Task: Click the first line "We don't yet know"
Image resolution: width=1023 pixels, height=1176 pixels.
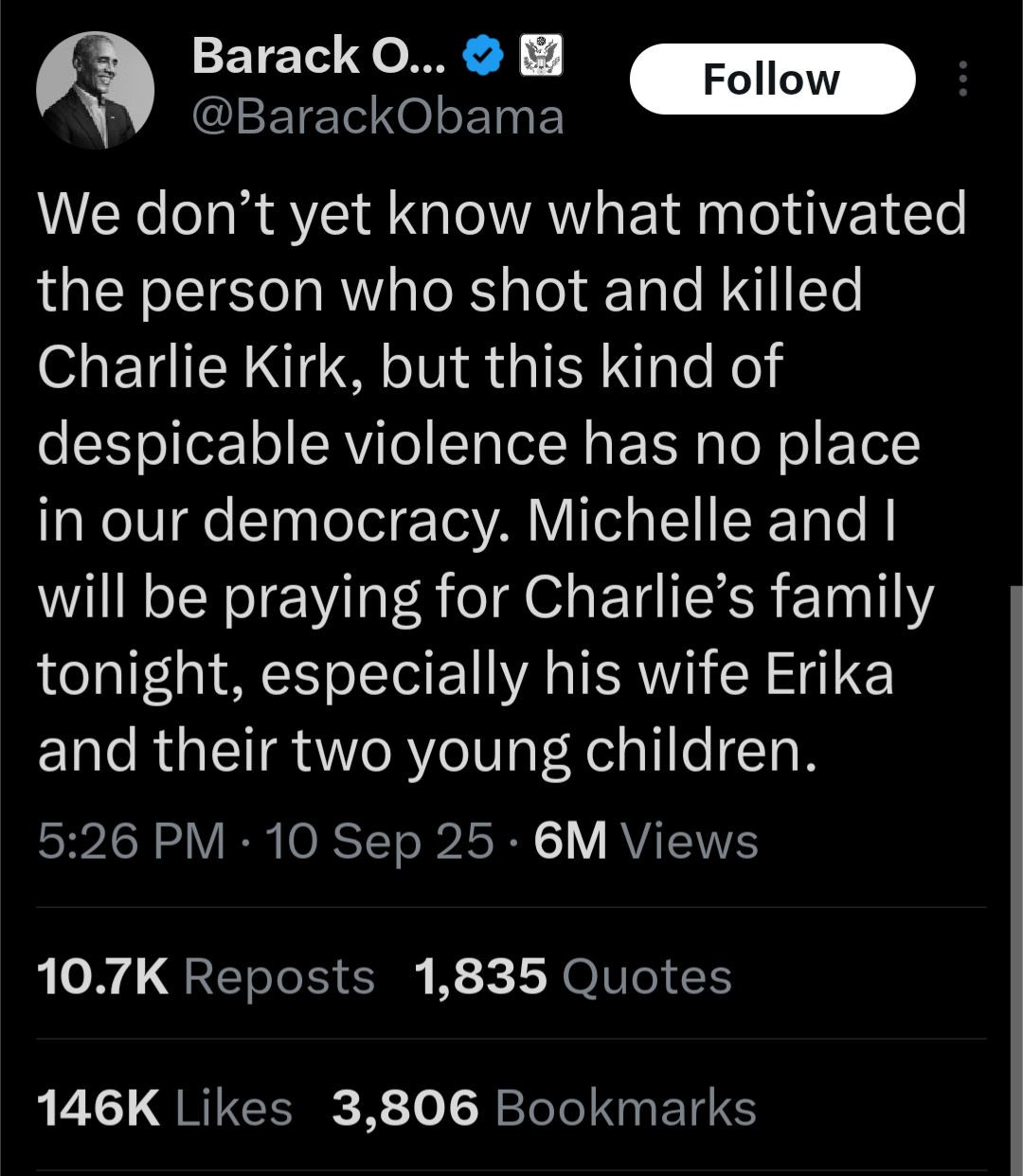Action: pyautogui.click(x=284, y=213)
